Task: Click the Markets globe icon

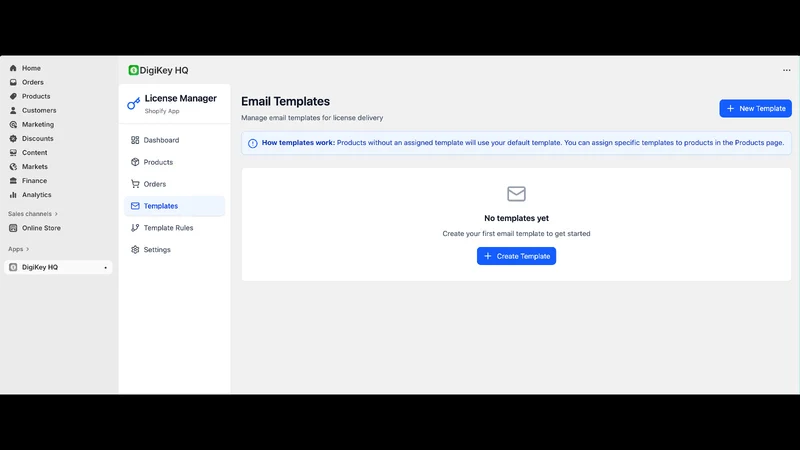Action: click(13, 166)
